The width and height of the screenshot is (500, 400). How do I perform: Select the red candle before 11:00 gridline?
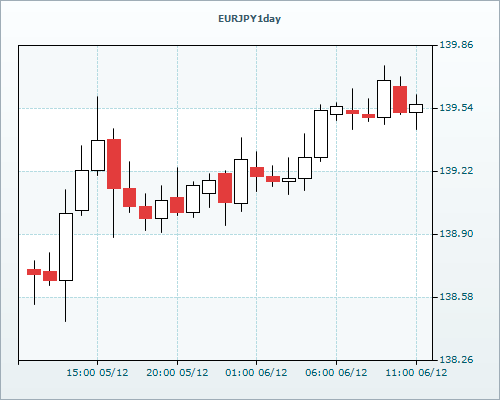tap(400, 99)
